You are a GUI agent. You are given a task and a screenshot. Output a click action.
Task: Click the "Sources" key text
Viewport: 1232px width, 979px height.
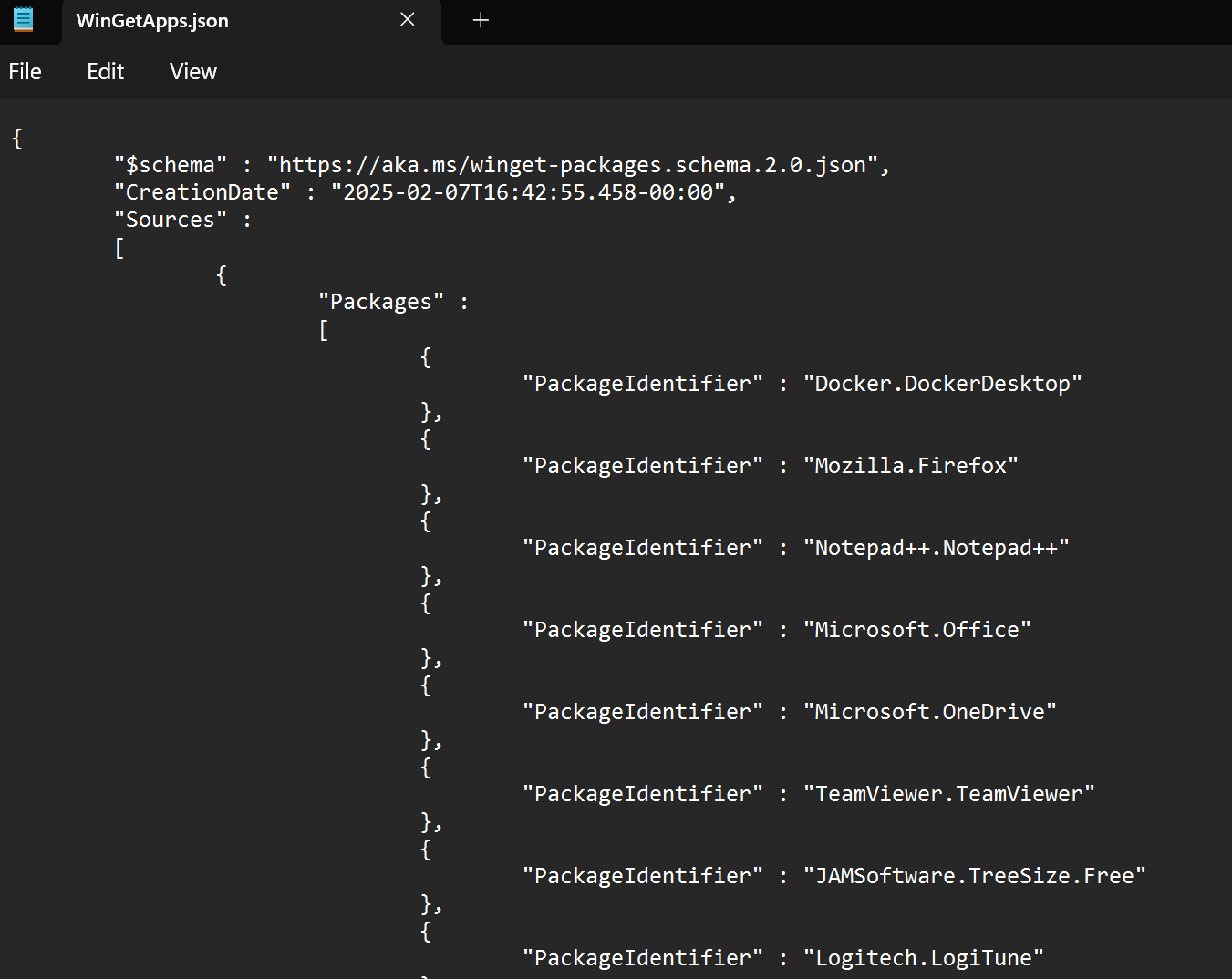(171, 220)
